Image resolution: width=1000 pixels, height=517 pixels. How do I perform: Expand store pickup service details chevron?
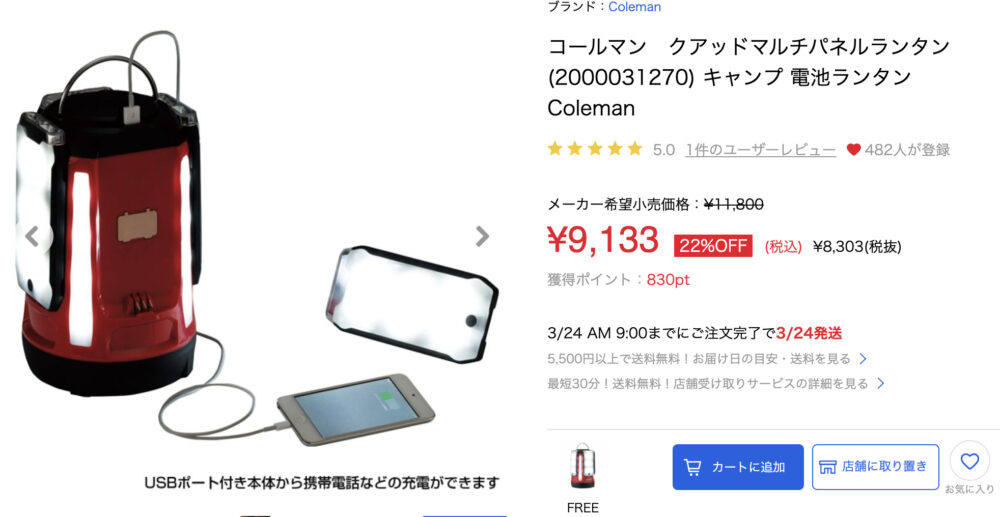(881, 384)
